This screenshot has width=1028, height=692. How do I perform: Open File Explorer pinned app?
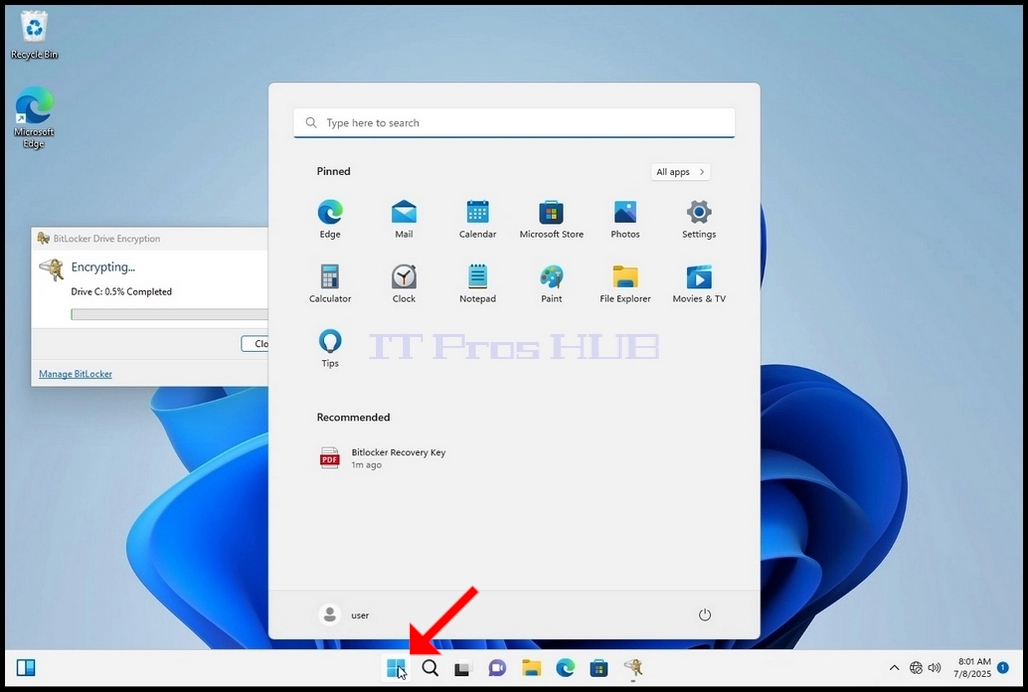(x=625, y=284)
